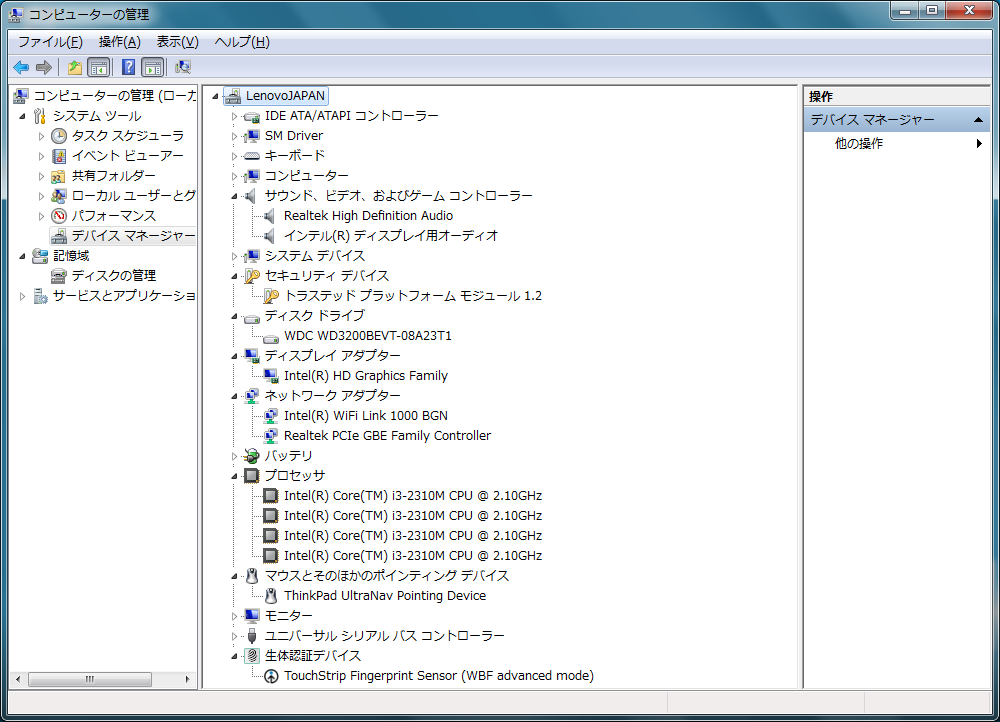The width and height of the screenshot is (1000, 722).
Task: Click the Forward arrow toolbar icon
Action: (x=44, y=67)
